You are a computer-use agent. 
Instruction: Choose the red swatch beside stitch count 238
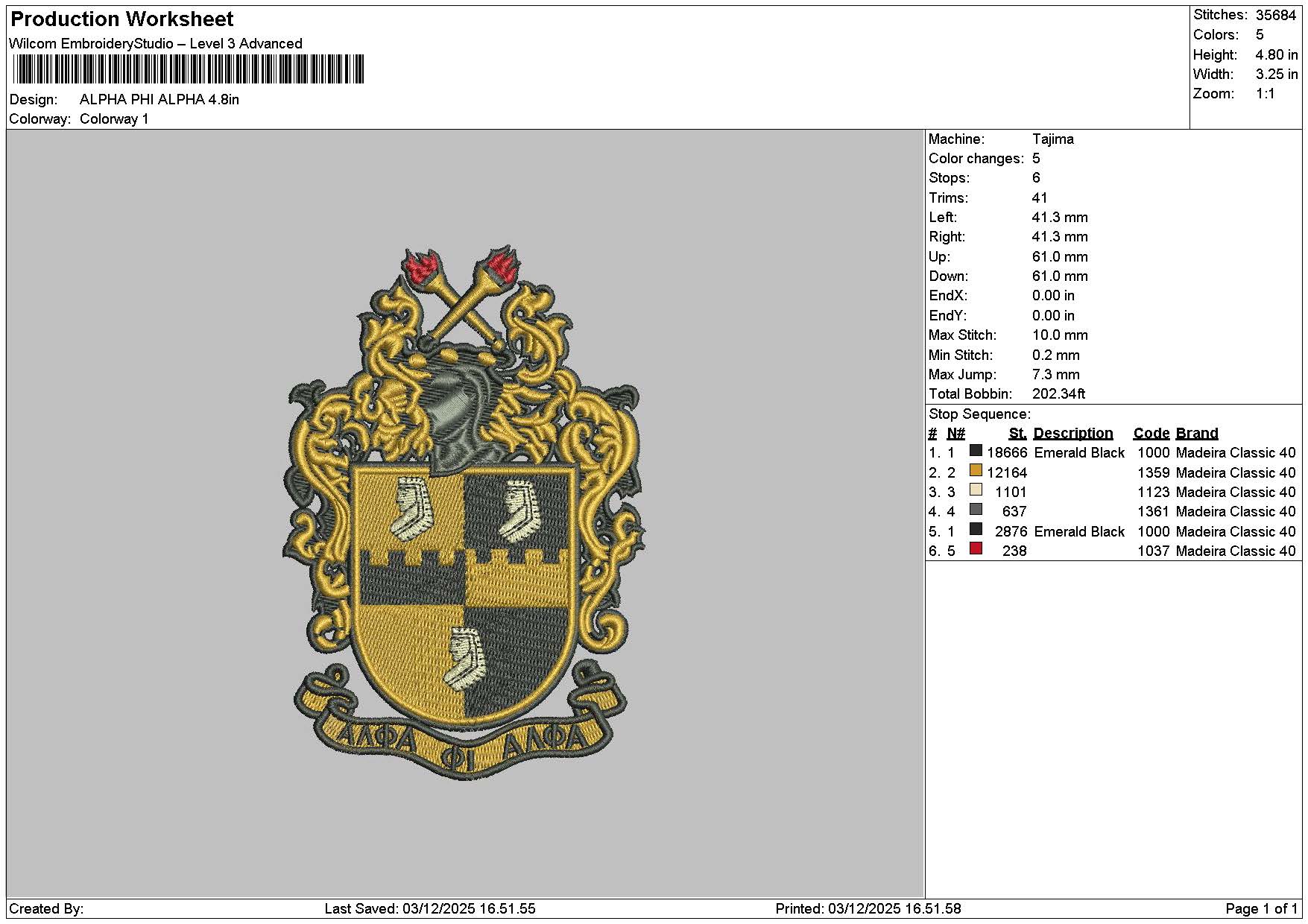976,549
